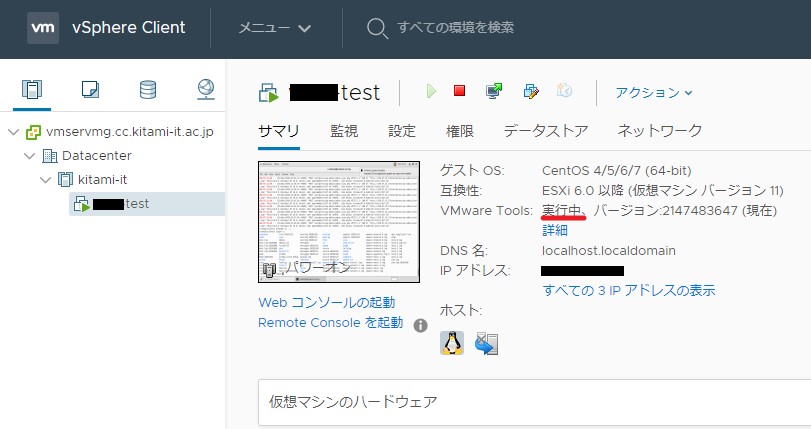811x429 pixels.
Task: Click the kitami-it cluster icon
Action: pos(65,180)
